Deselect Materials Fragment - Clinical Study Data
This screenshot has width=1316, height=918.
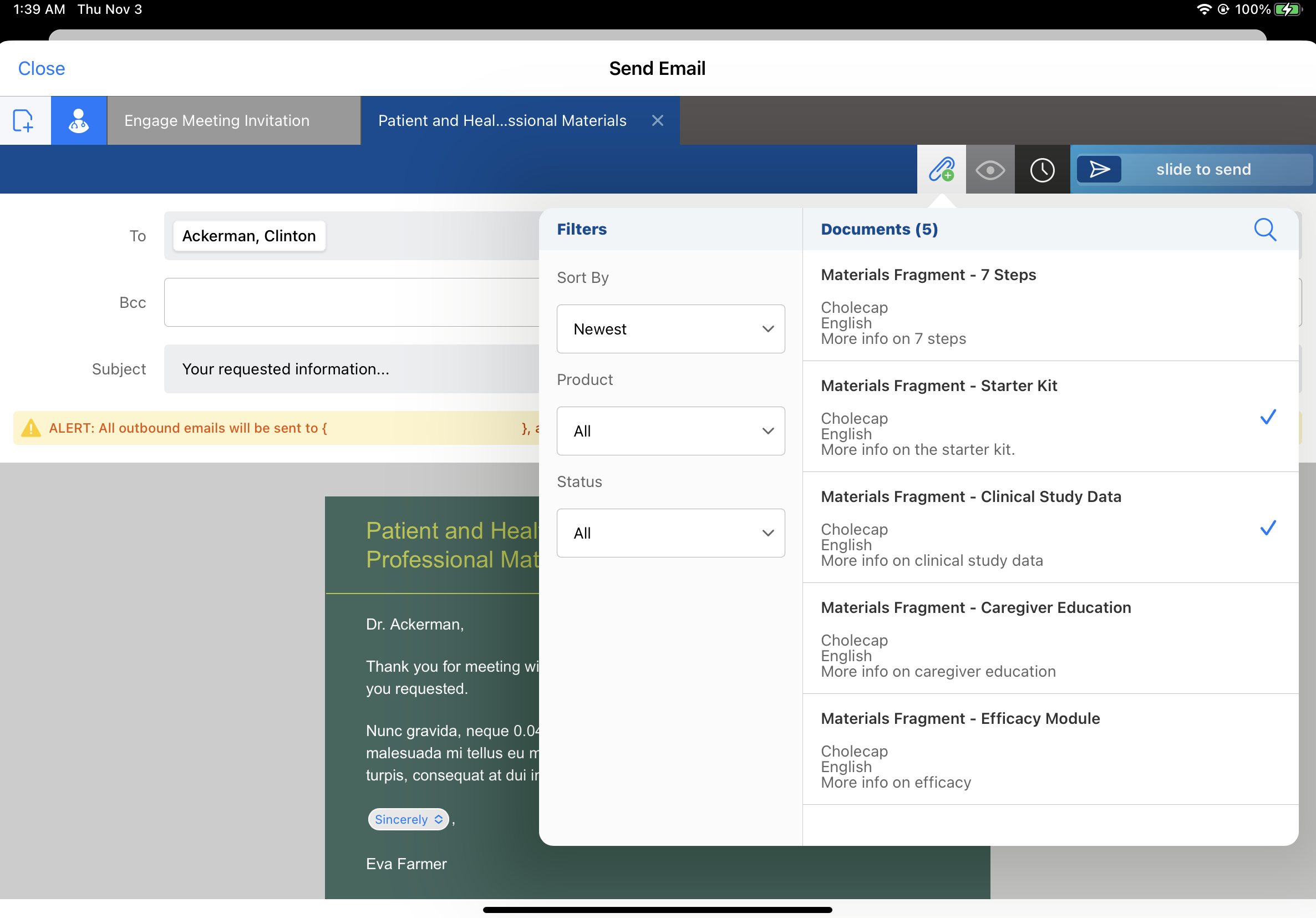pyautogui.click(x=1267, y=528)
